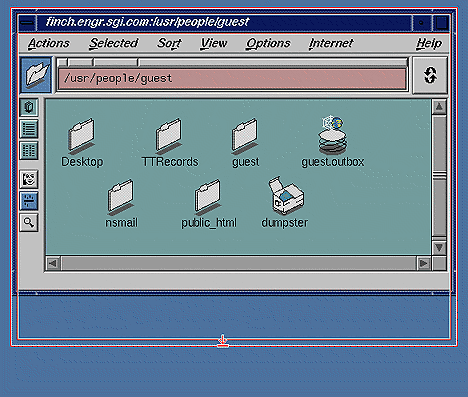The width and height of the screenshot is (468, 397).
Task: Select the TTRecords folder icon
Action: click(169, 136)
